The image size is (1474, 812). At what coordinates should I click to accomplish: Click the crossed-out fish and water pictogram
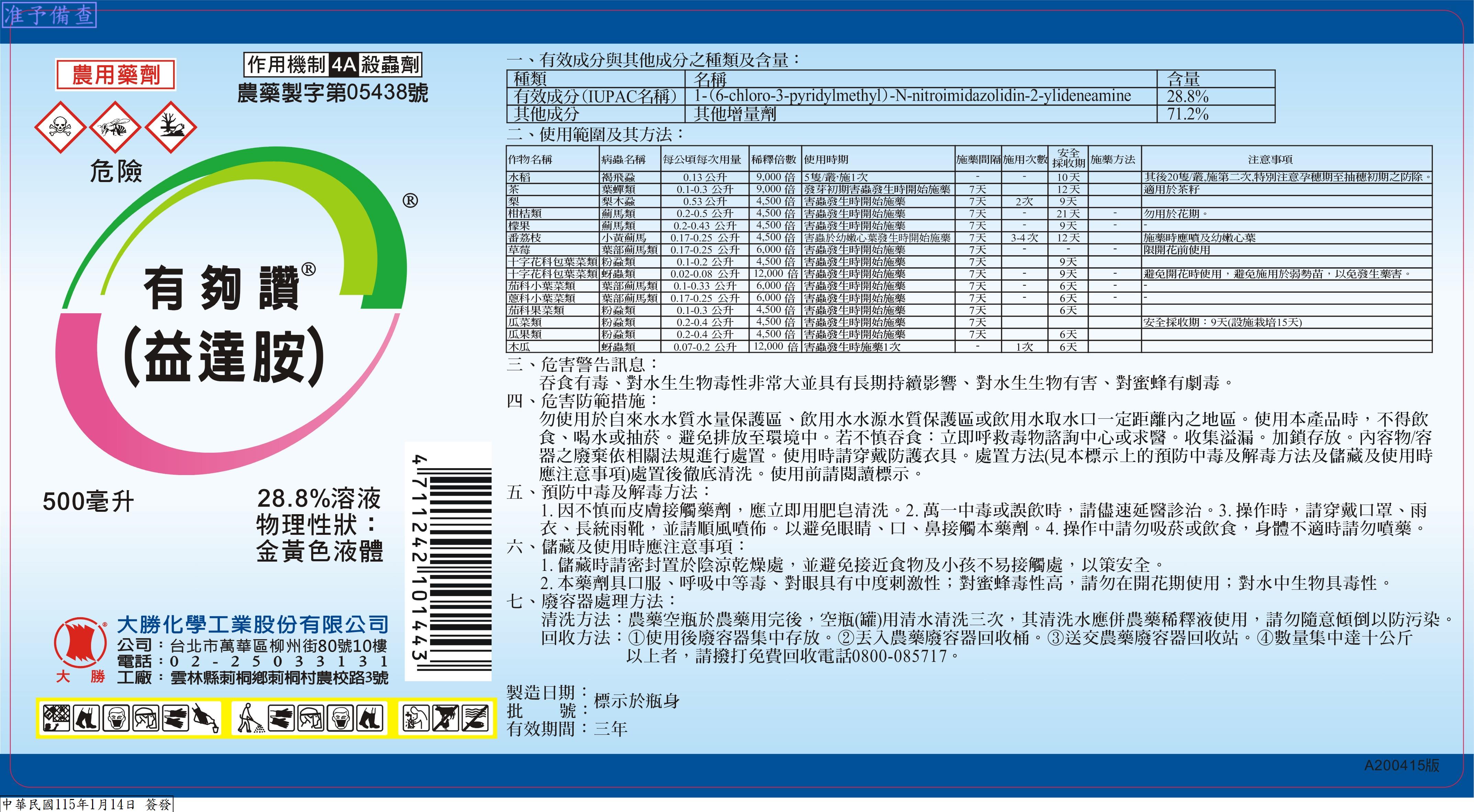tap(475, 718)
